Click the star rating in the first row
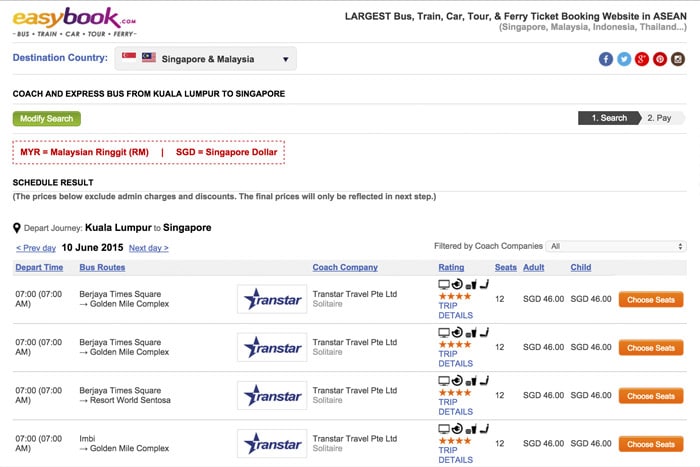The height and width of the screenshot is (467, 700). coord(454,296)
